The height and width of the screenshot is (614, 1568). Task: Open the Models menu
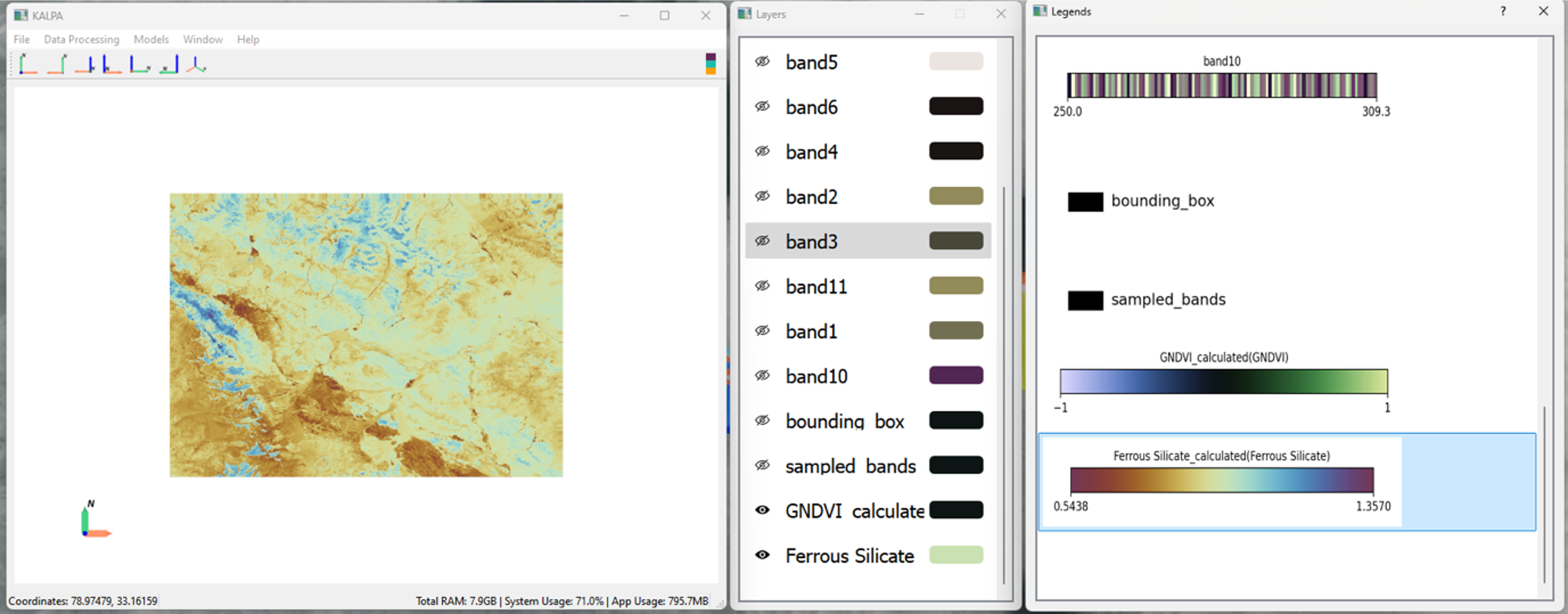(x=151, y=40)
